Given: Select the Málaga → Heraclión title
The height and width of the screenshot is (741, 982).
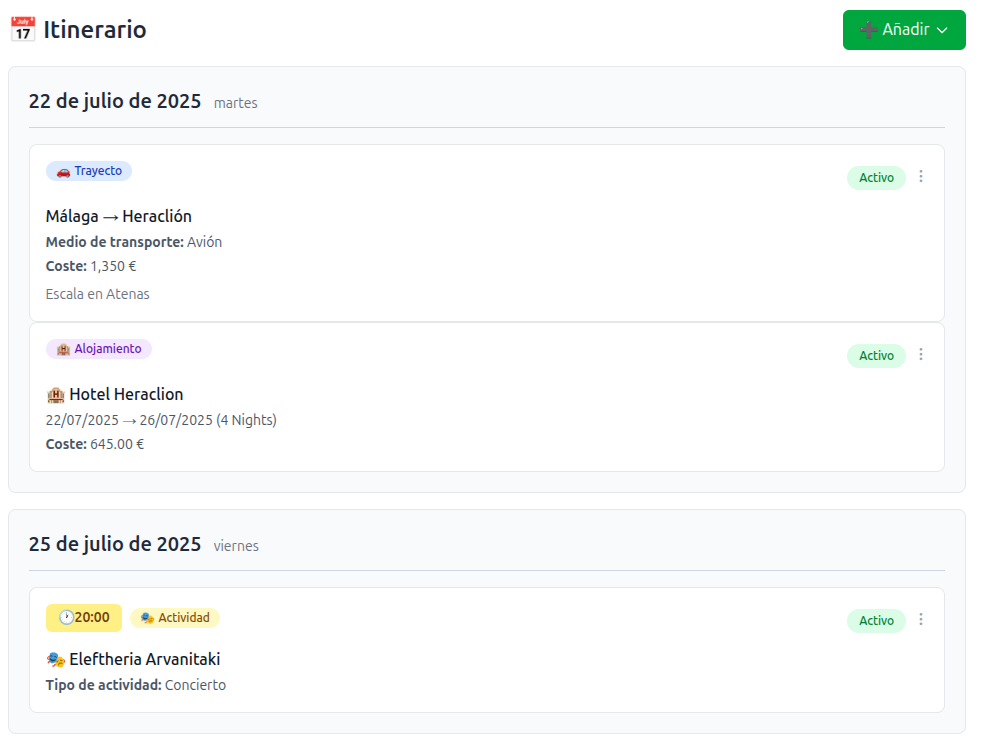Looking at the screenshot, I should click(x=118, y=216).
